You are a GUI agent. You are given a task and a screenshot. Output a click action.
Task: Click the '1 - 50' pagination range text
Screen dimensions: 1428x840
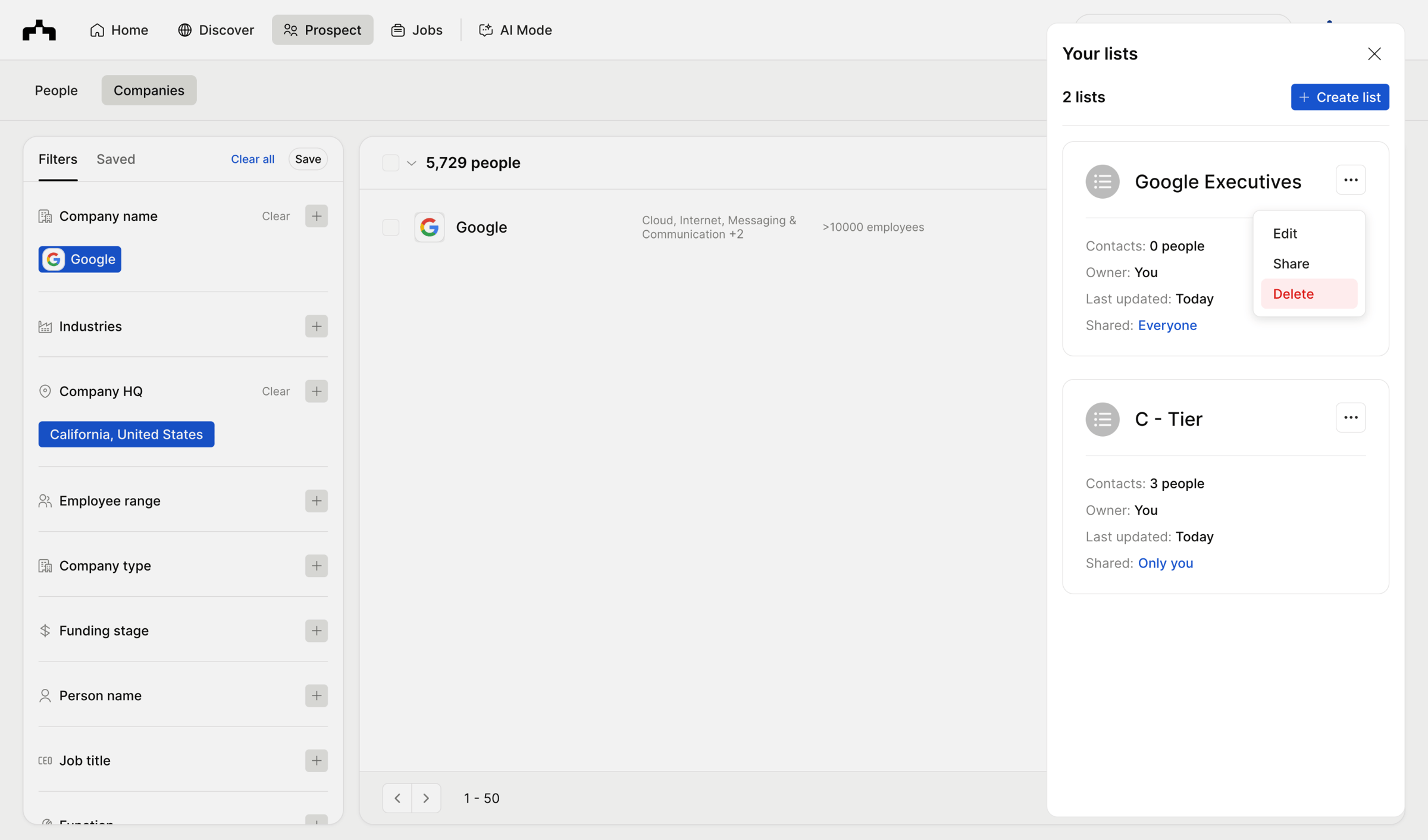click(x=481, y=798)
